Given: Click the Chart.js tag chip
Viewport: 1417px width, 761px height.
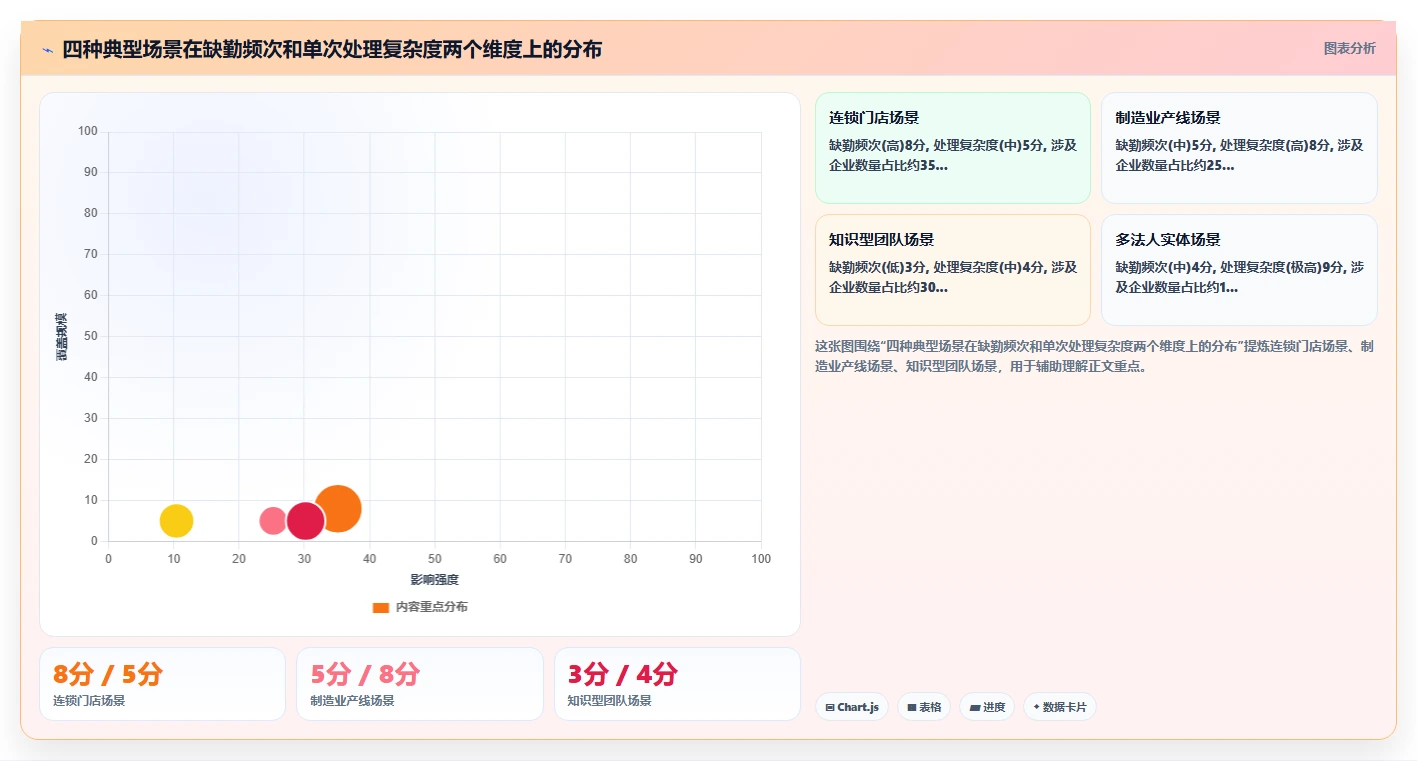Looking at the screenshot, I should pyautogui.click(x=852, y=707).
